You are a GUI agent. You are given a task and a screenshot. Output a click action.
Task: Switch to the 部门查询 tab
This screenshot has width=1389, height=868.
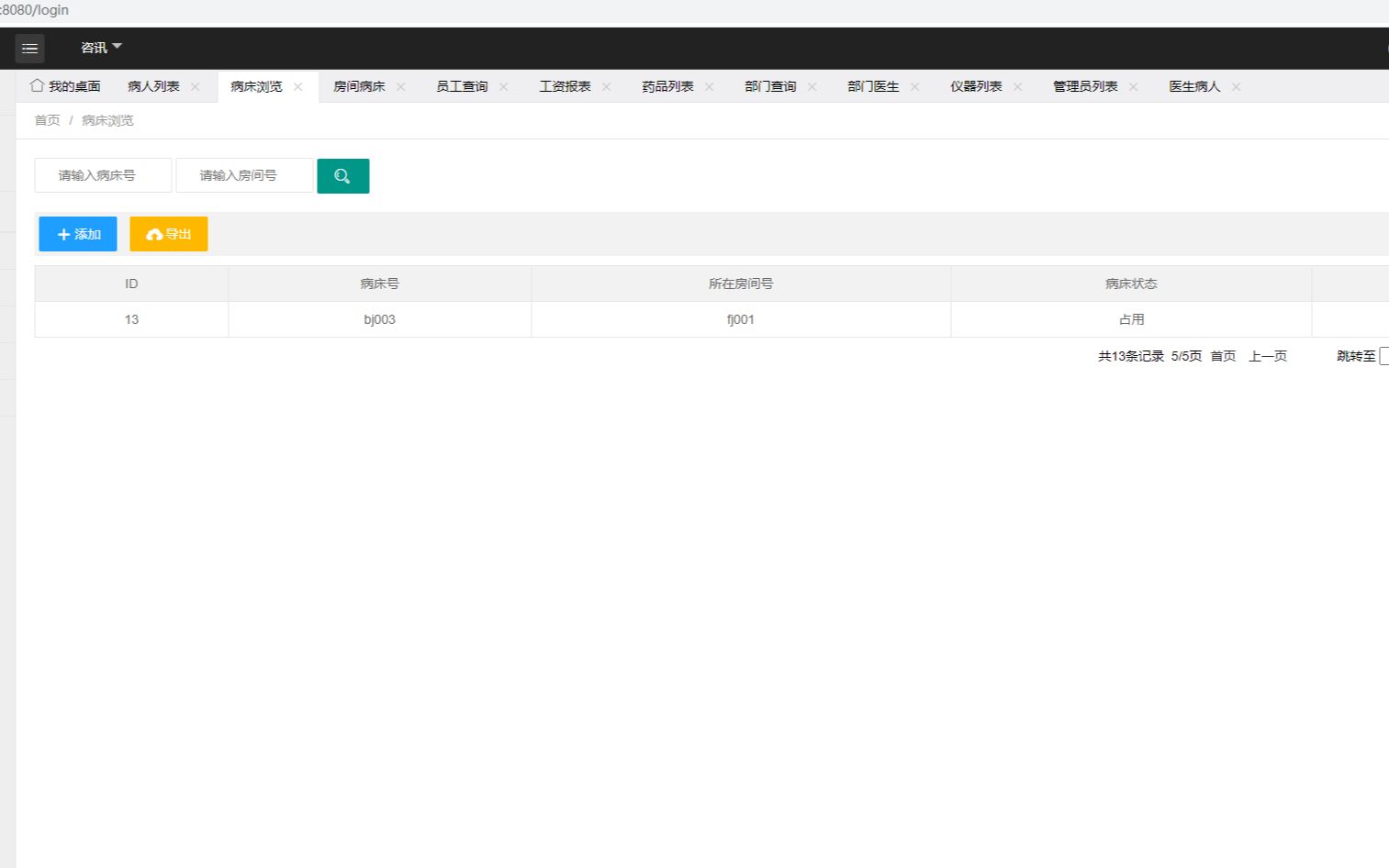(770, 86)
